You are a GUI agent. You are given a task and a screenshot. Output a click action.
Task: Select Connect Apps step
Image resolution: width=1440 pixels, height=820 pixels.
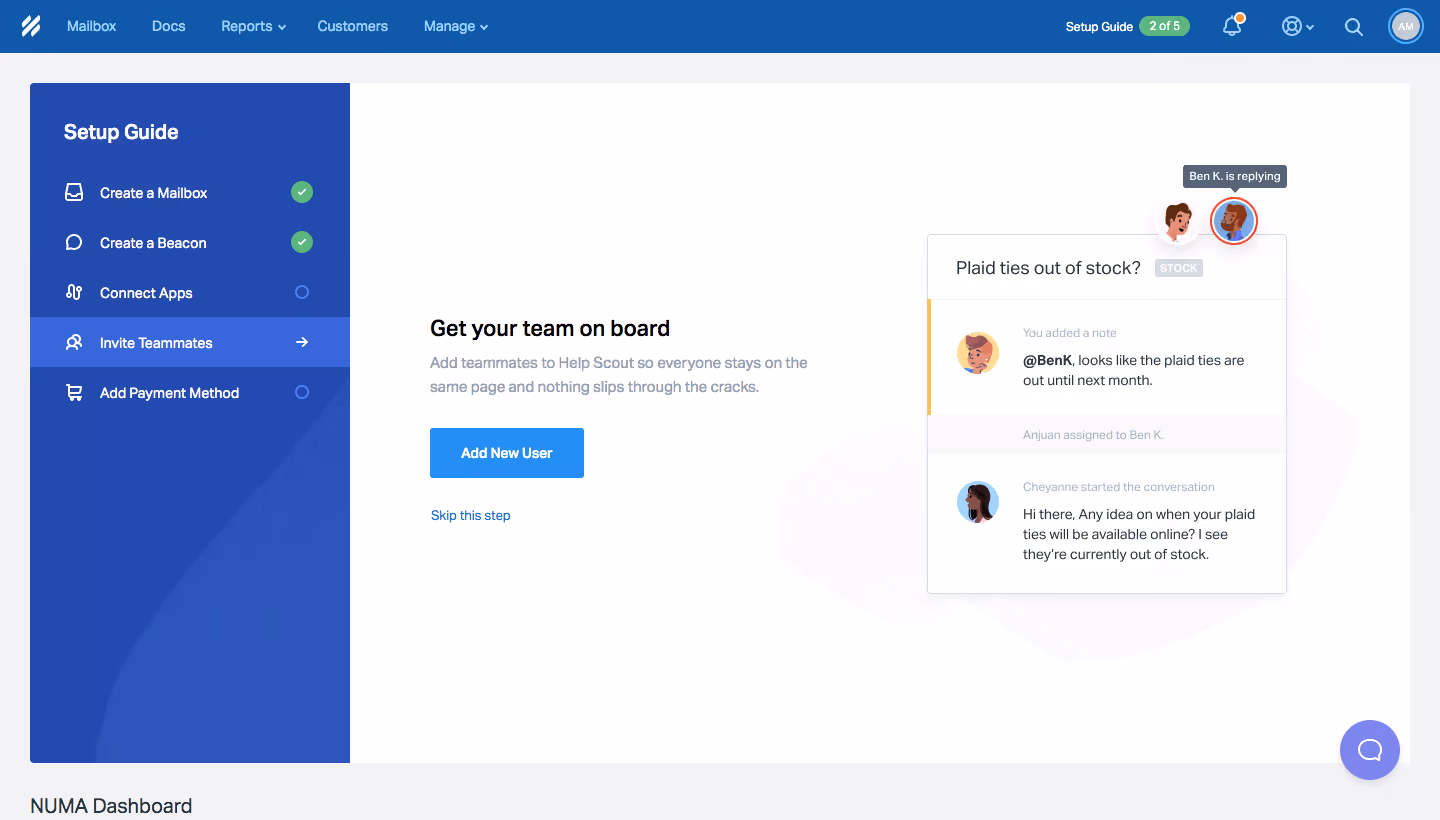pyautogui.click(x=190, y=293)
